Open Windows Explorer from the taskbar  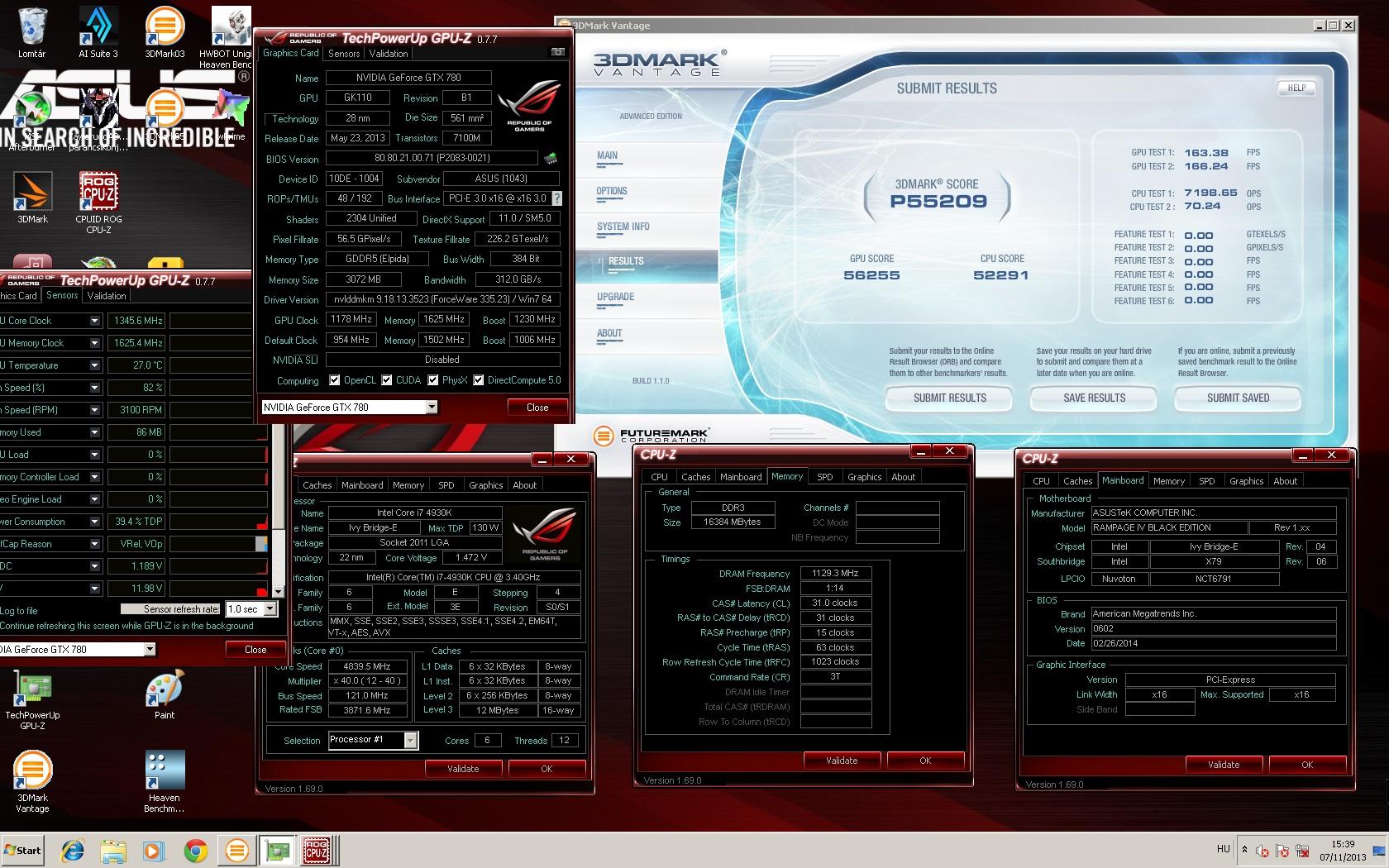pyautogui.click(x=113, y=850)
